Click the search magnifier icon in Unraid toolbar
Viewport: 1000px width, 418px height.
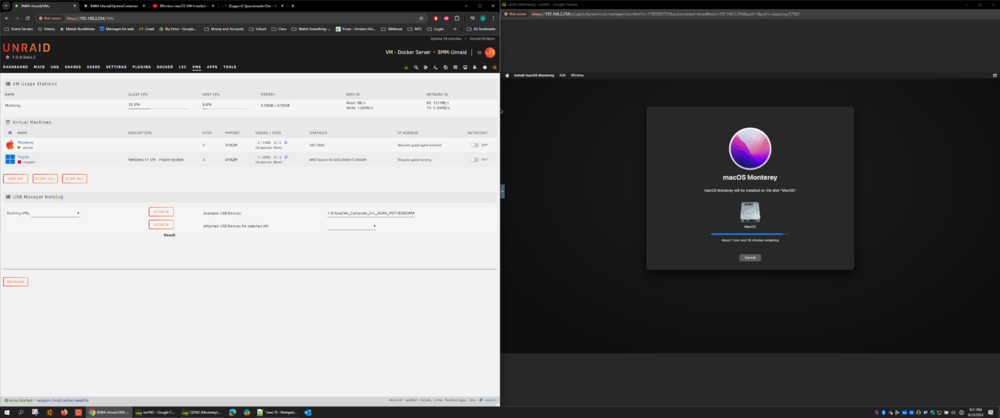click(x=416, y=67)
